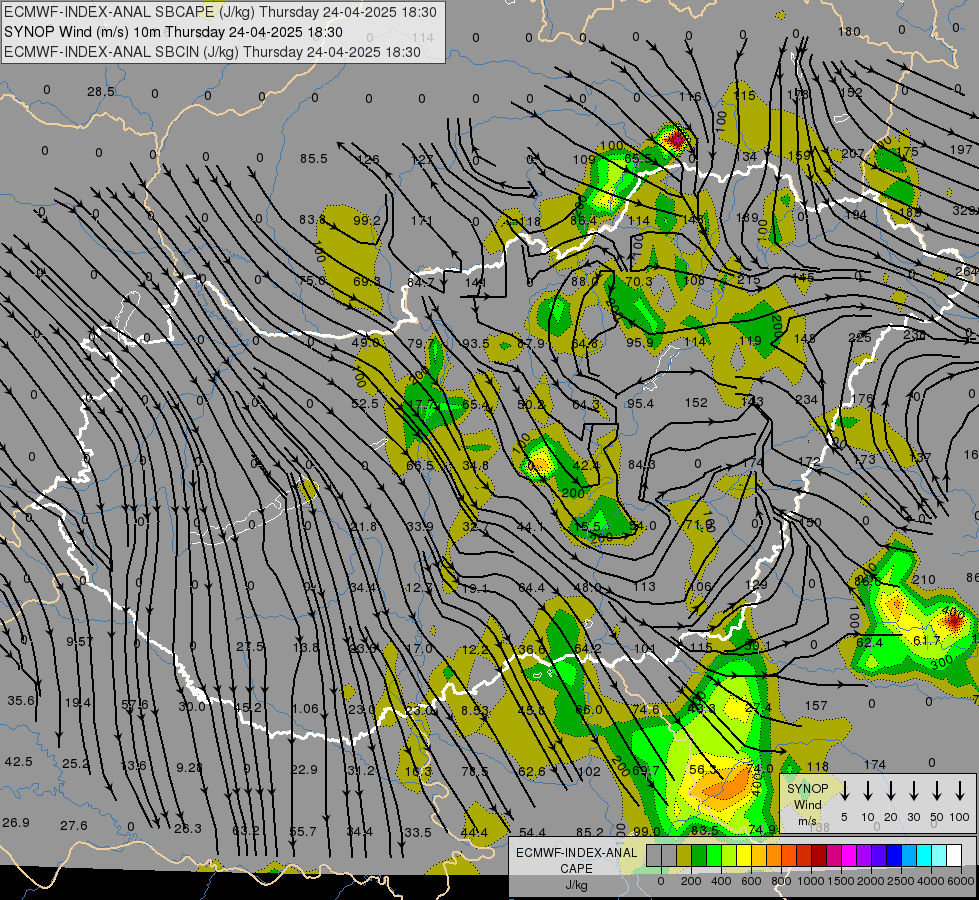Click the map value 197
Image resolution: width=979 pixels, height=900 pixels.
[x=961, y=149]
